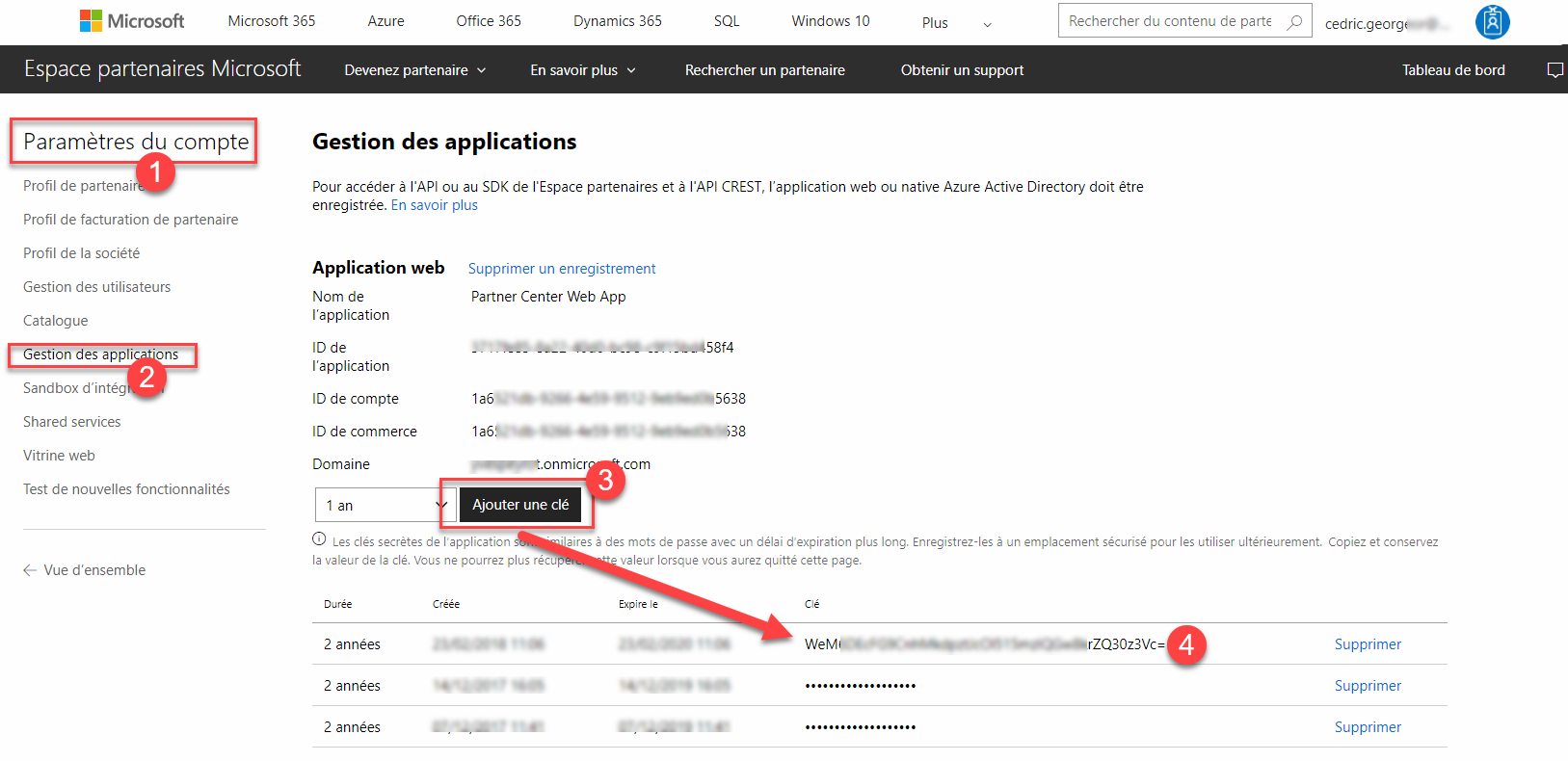Go back to Vue d'ensemble

(94, 570)
